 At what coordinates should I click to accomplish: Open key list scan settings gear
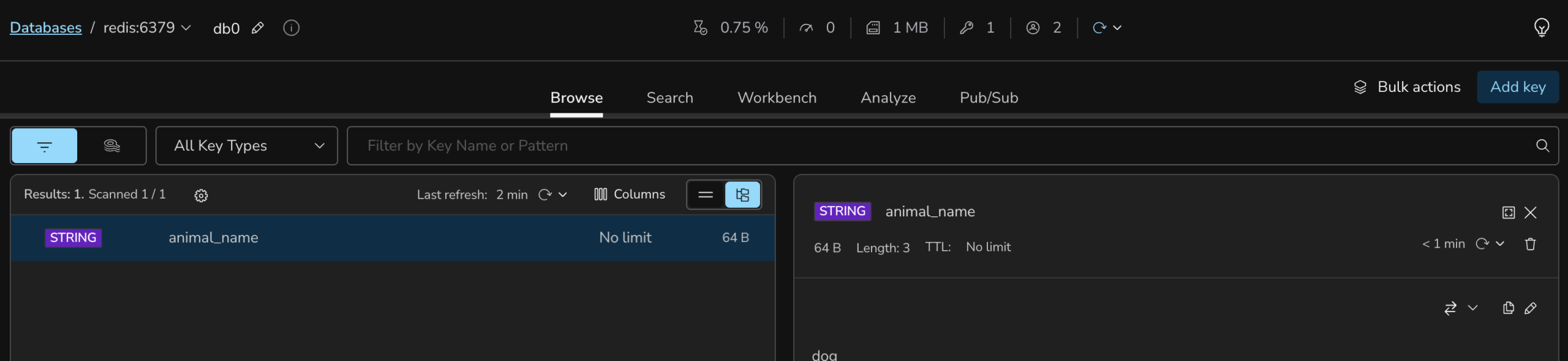point(201,196)
